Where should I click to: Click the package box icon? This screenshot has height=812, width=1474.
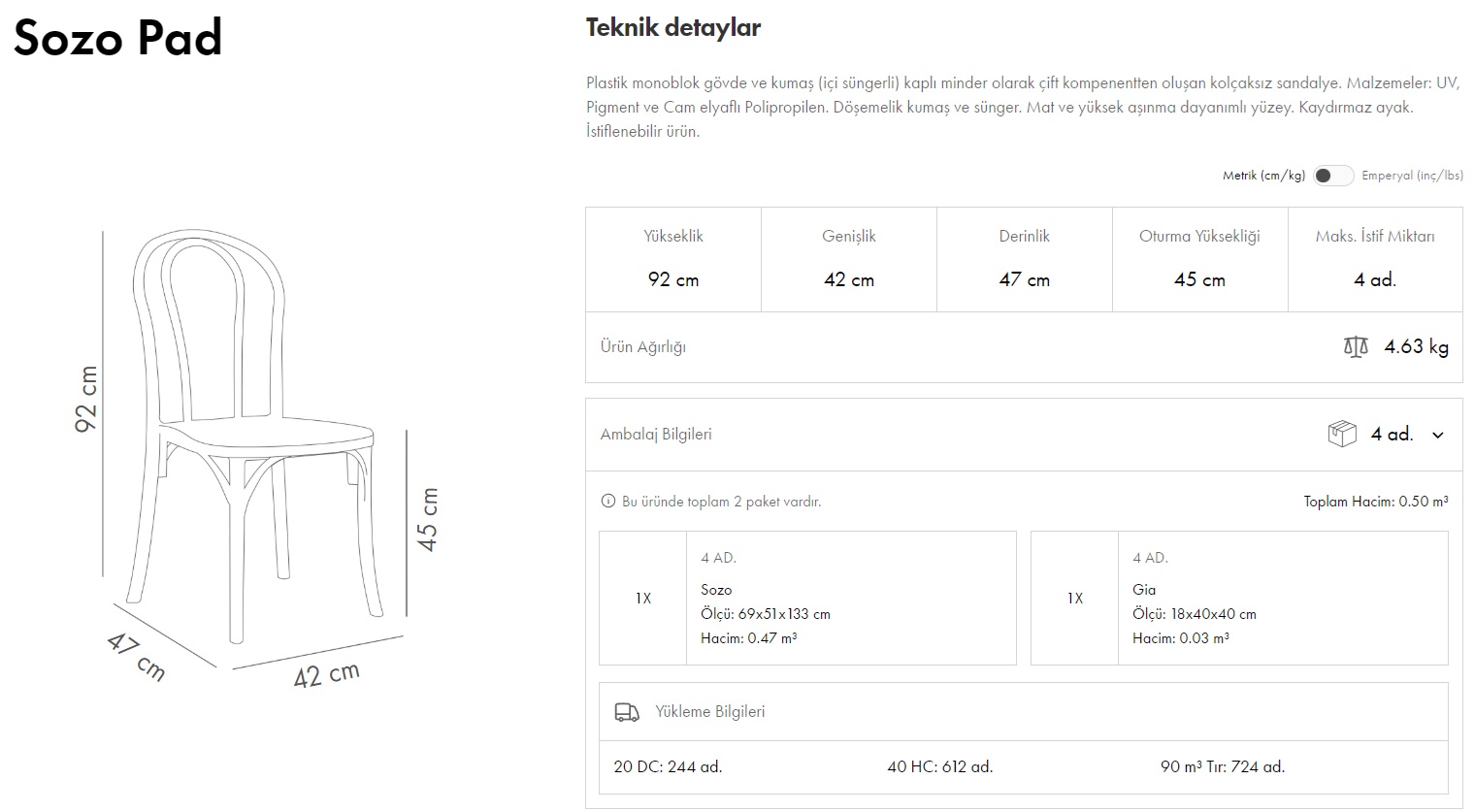tap(1341, 434)
